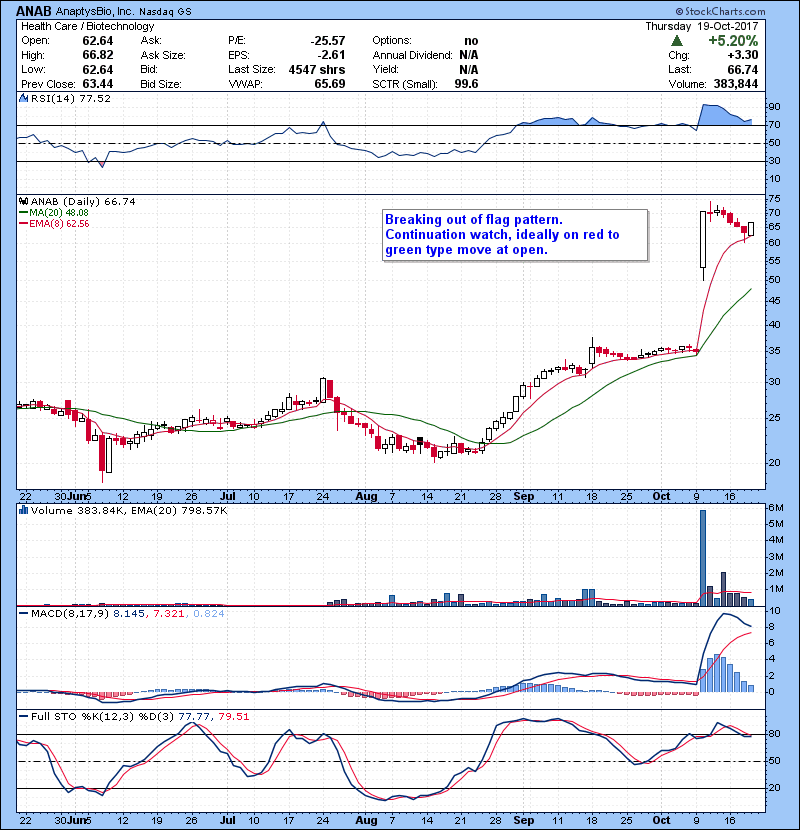Click the EPS value -2.61

(x=331, y=55)
